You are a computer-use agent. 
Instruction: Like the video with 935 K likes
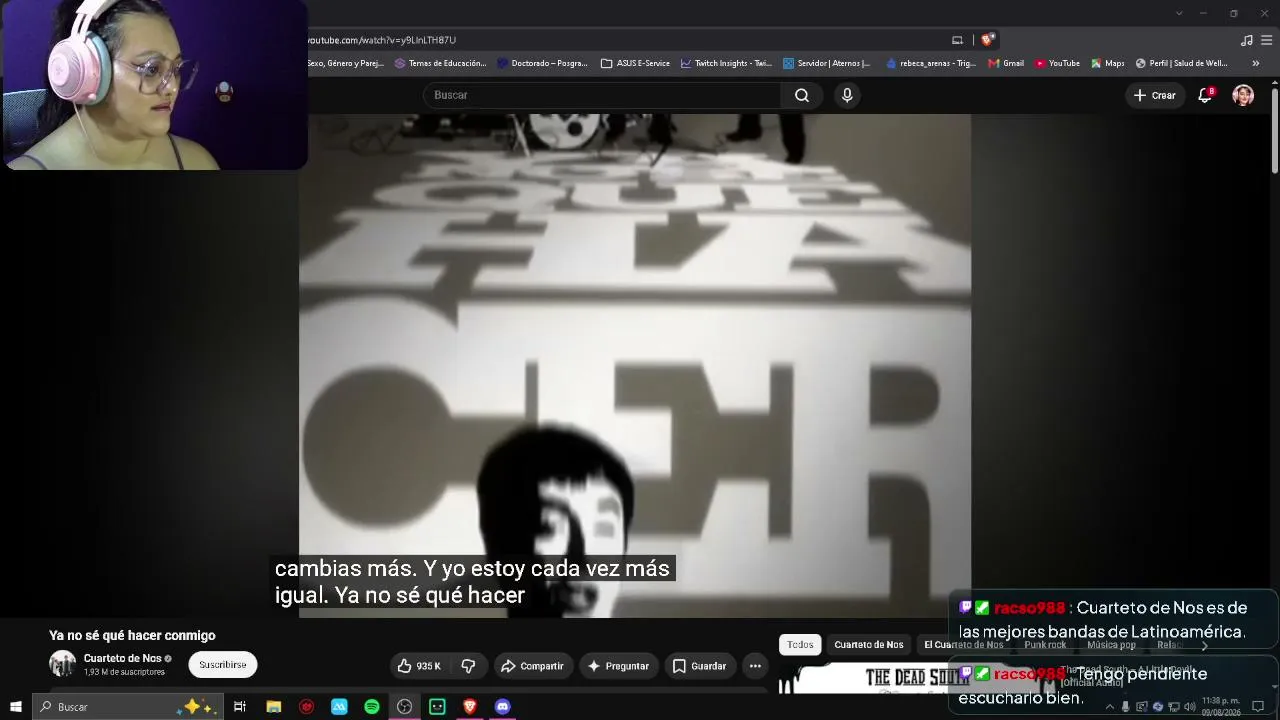coord(419,666)
